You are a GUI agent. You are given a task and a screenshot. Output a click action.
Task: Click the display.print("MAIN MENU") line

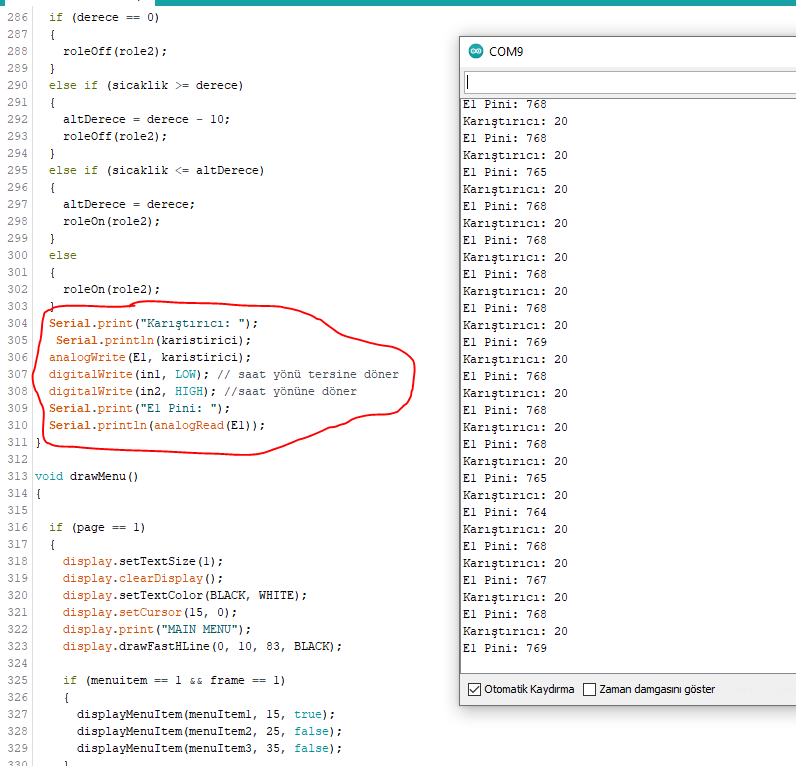[x=157, y=629]
